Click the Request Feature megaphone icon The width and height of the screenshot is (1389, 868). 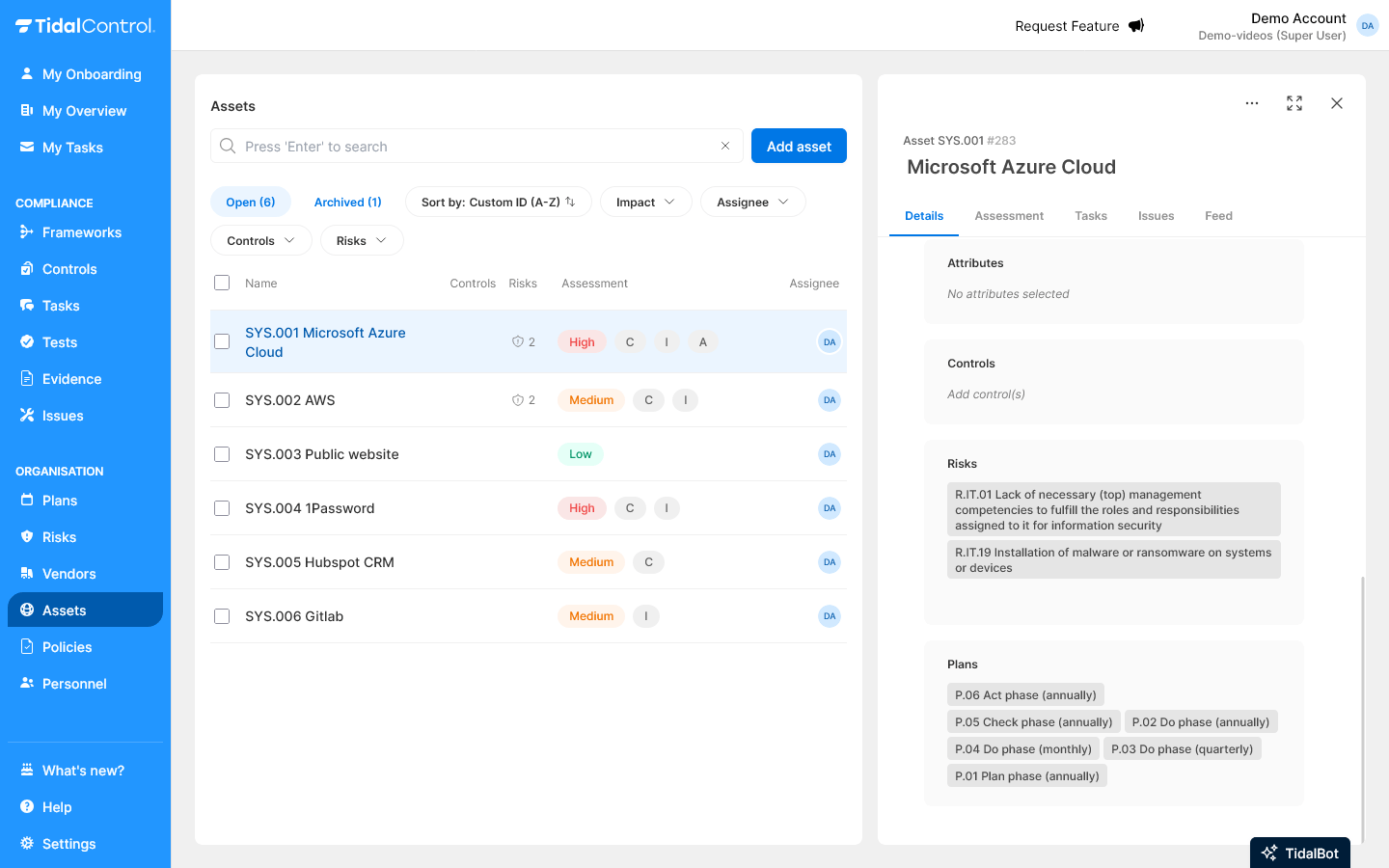coord(1136,26)
